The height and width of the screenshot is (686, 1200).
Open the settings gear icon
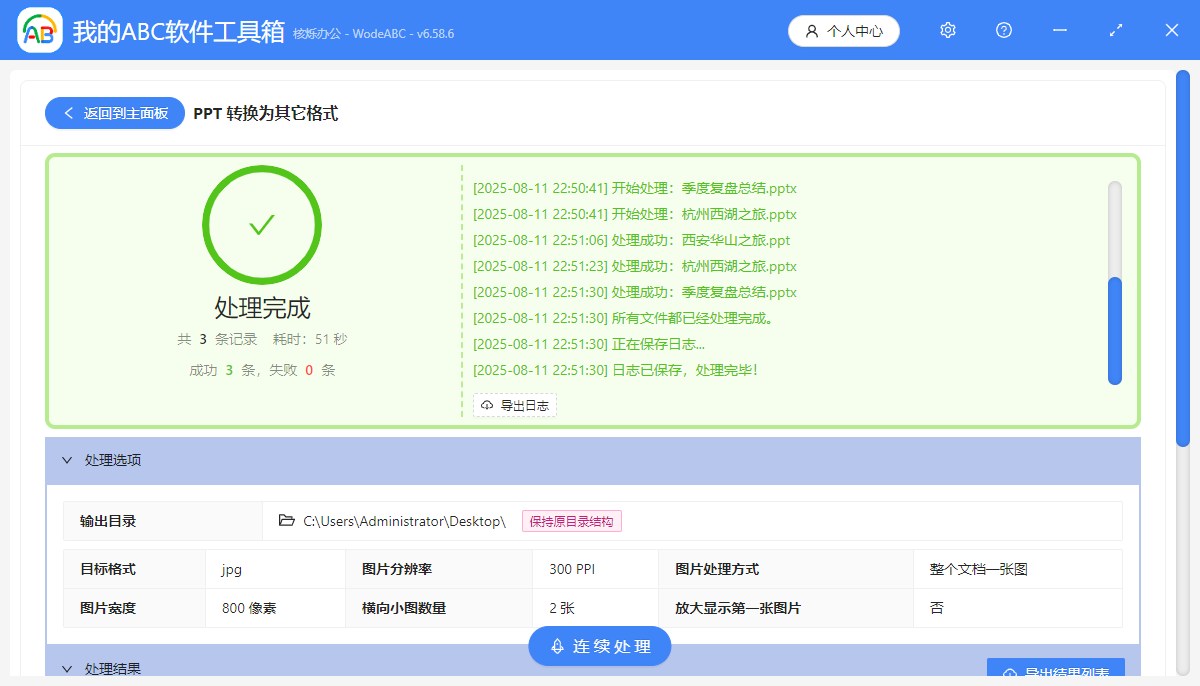pos(947,30)
